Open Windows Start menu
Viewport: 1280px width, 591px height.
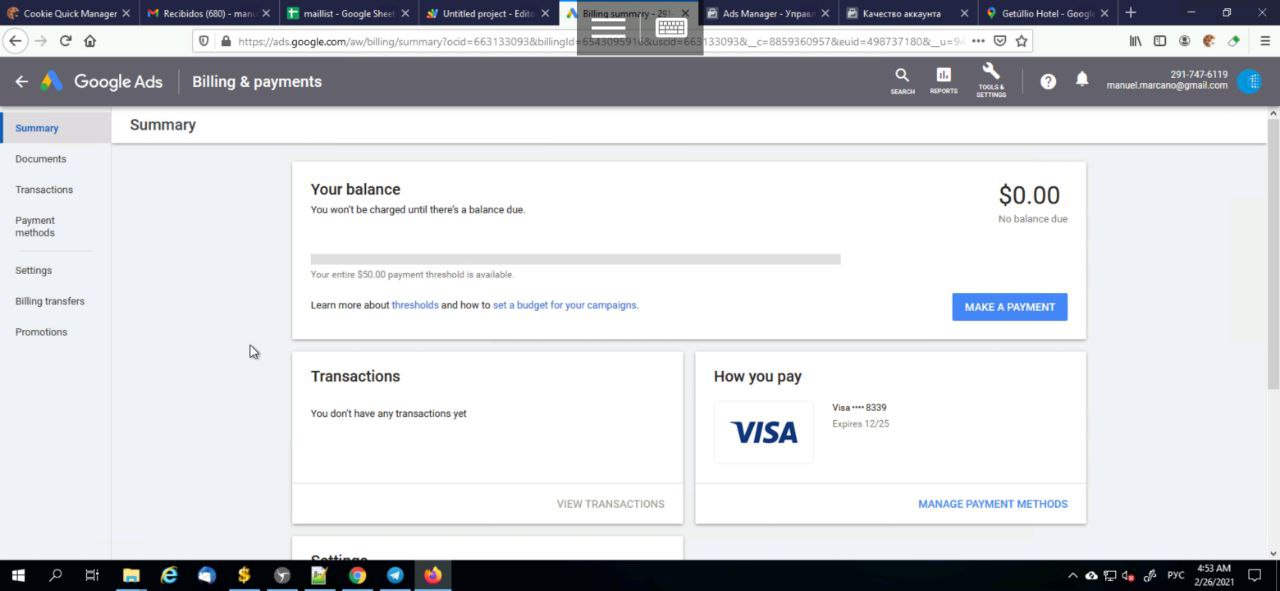tap(18, 575)
